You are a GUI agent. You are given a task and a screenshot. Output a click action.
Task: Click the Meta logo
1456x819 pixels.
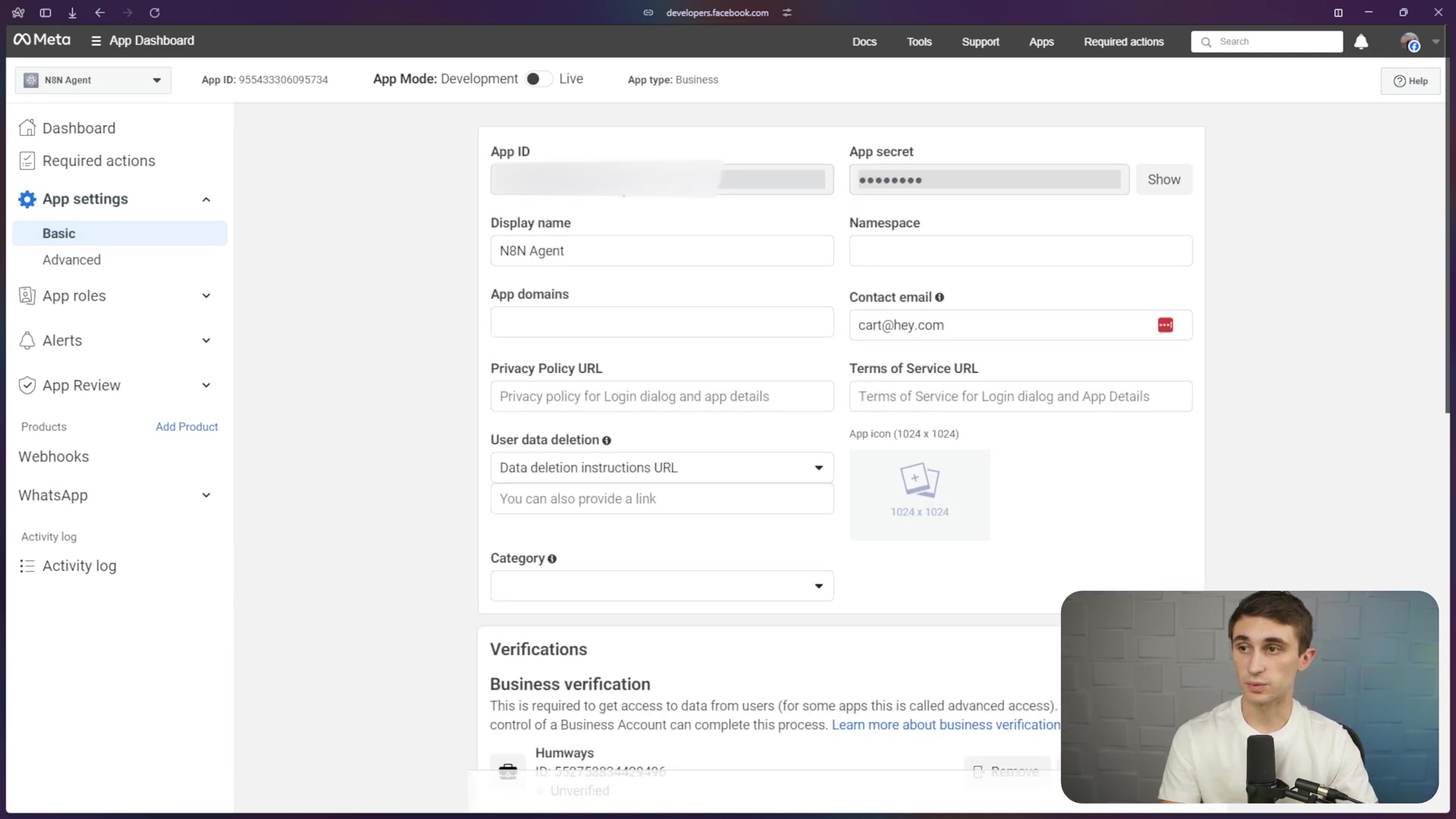(x=42, y=40)
